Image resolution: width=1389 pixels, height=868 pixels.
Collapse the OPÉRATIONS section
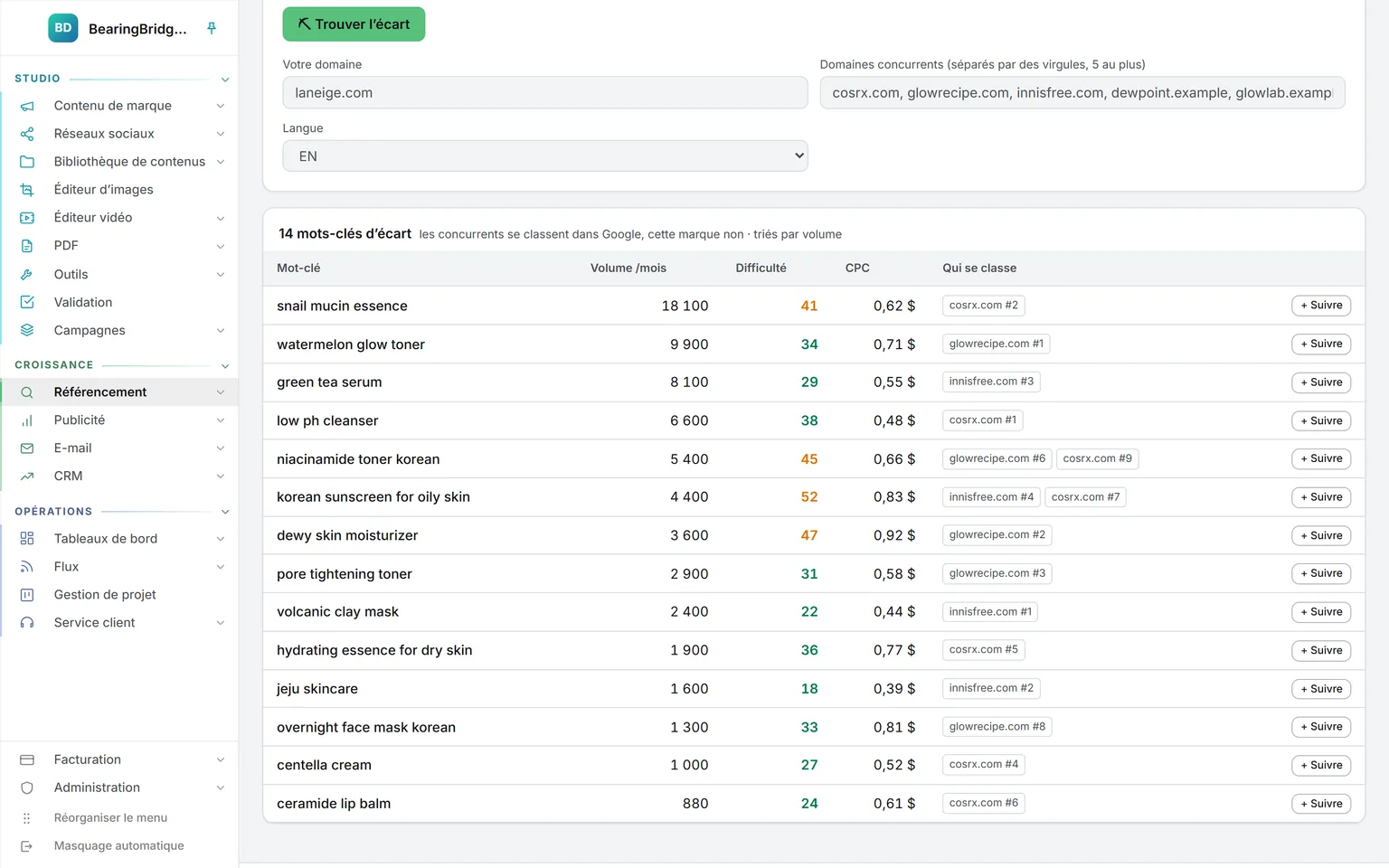225,512
